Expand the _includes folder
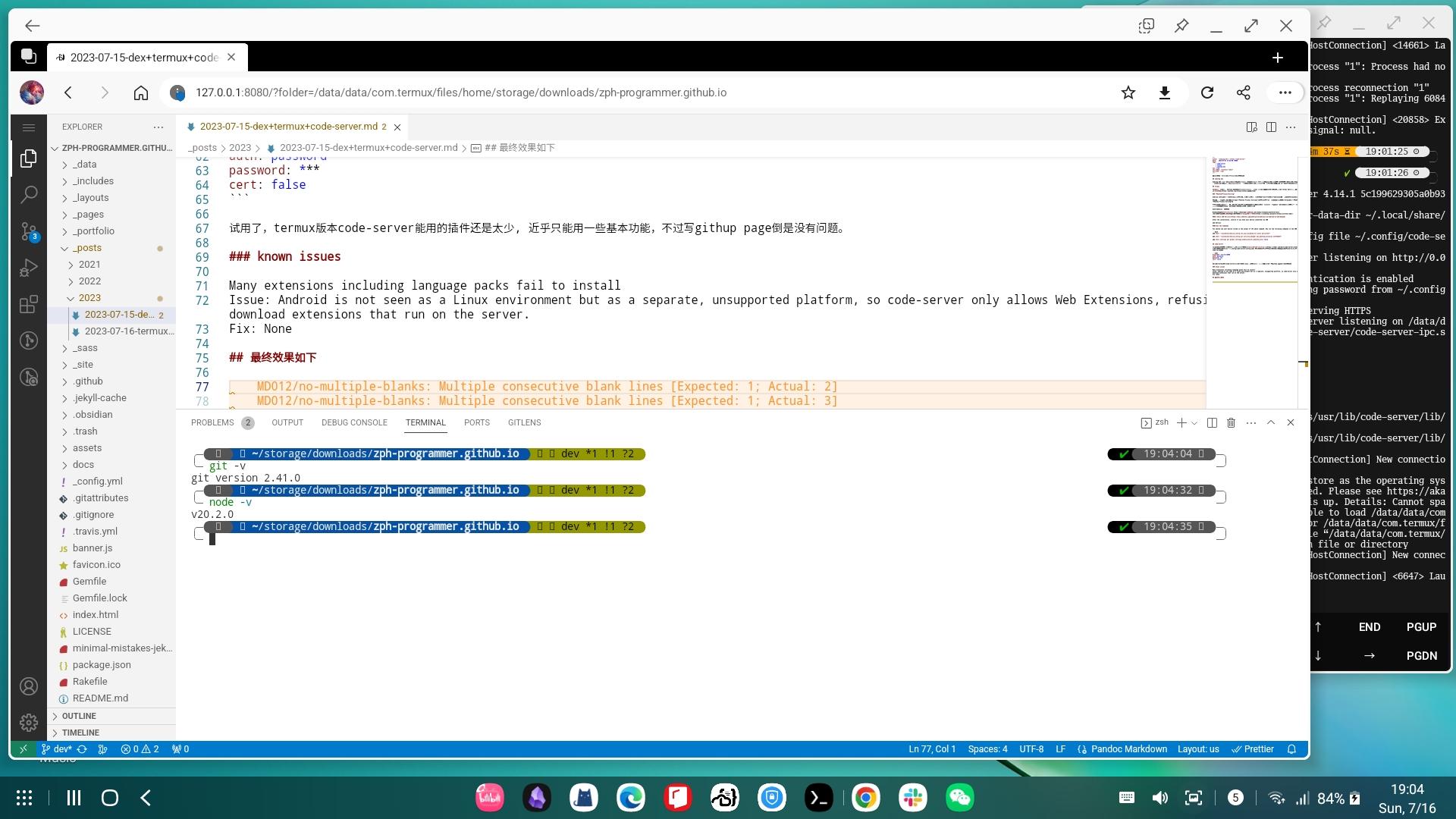The image size is (1456, 819). [111, 181]
